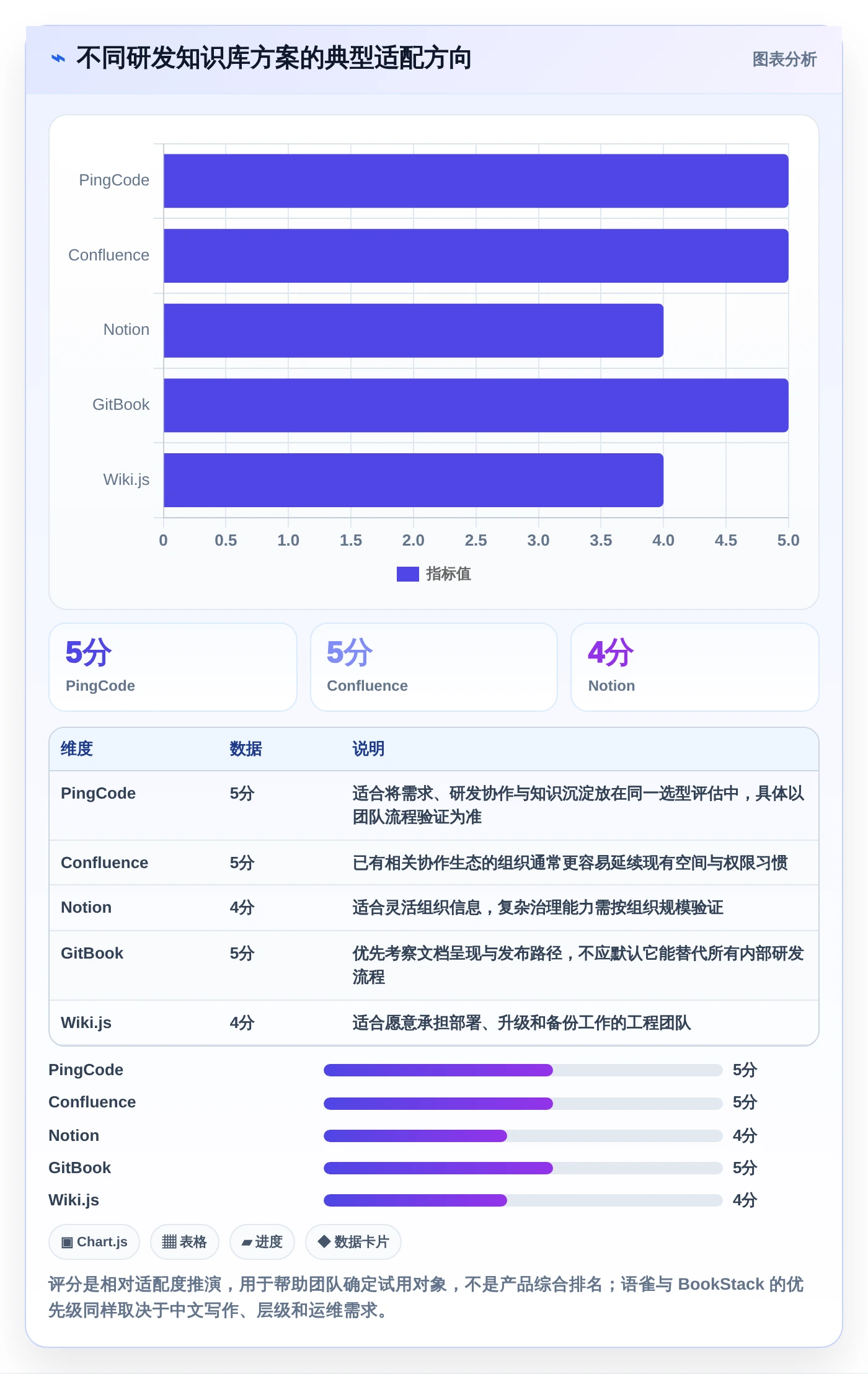Click the PingCode y-axis label
Viewport: 868px width, 1374px height.
pyautogui.click(x=114, y=180)
